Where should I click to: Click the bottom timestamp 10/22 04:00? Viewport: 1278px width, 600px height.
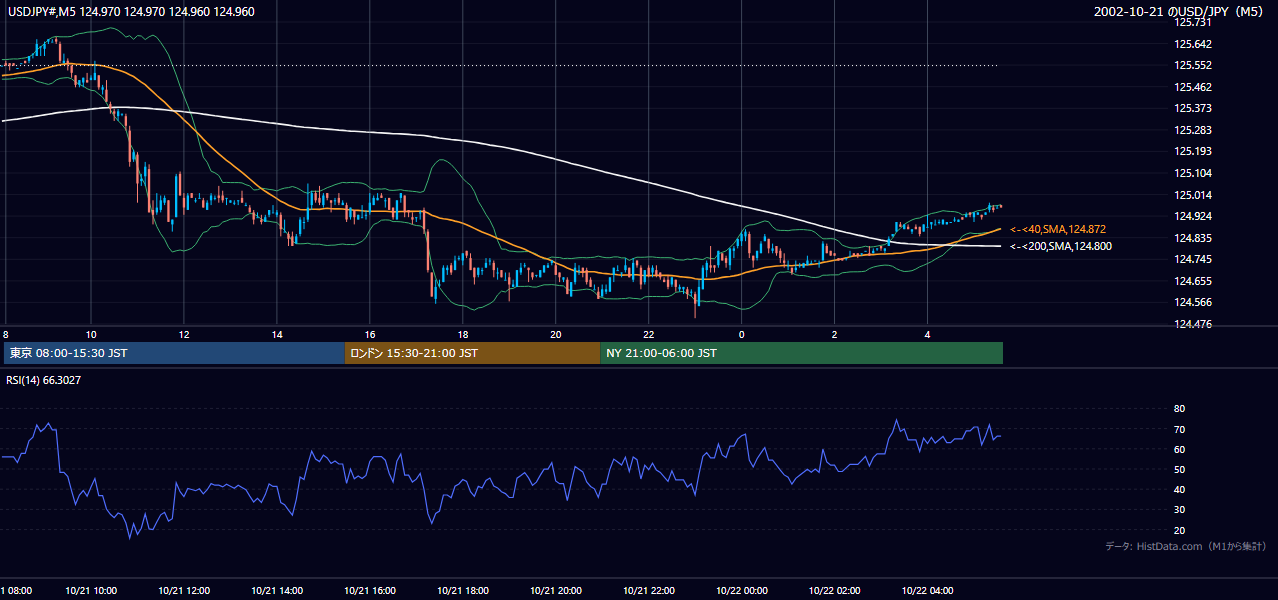tap(927, 590)
